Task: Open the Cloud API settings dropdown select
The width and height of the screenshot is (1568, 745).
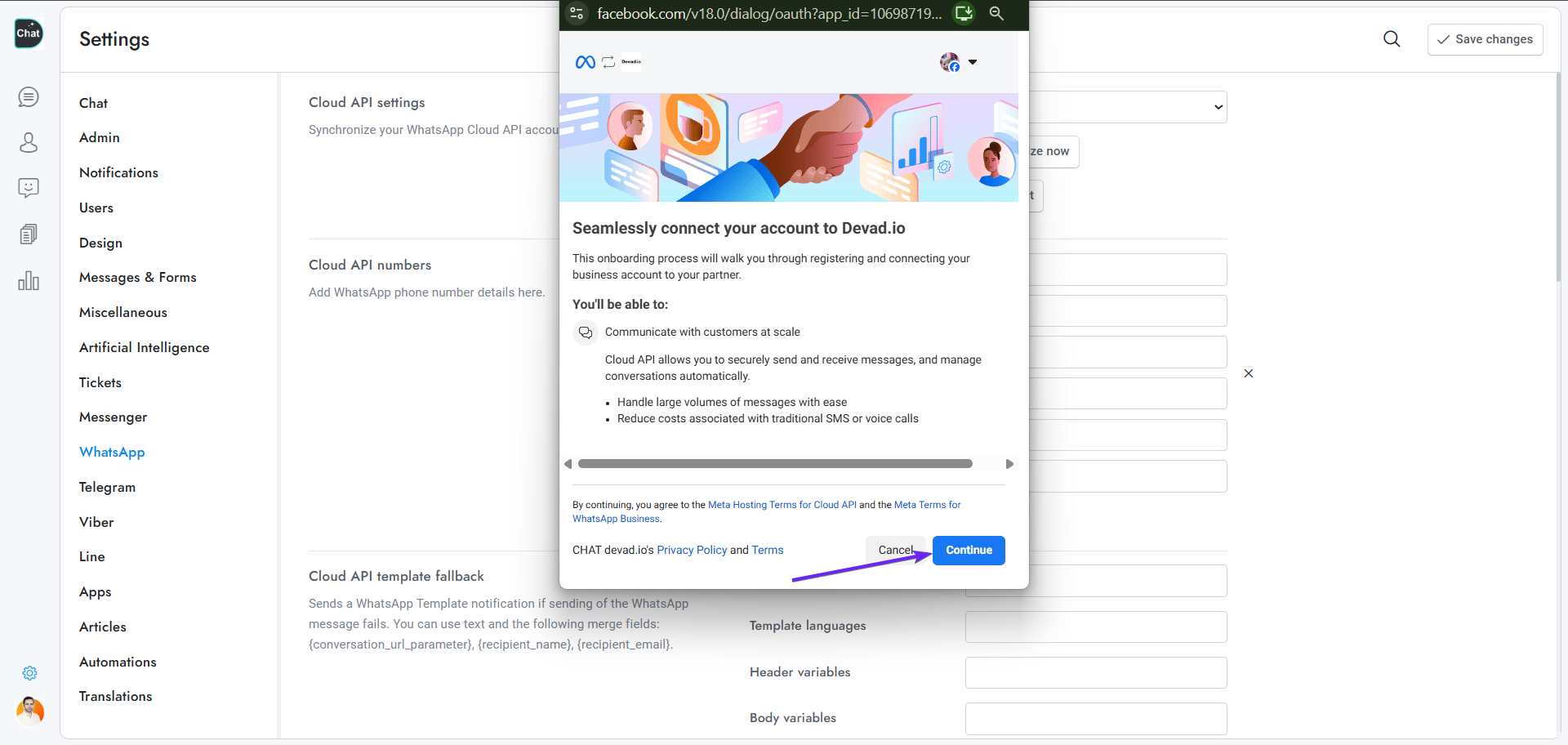Action: [1127, 107]
